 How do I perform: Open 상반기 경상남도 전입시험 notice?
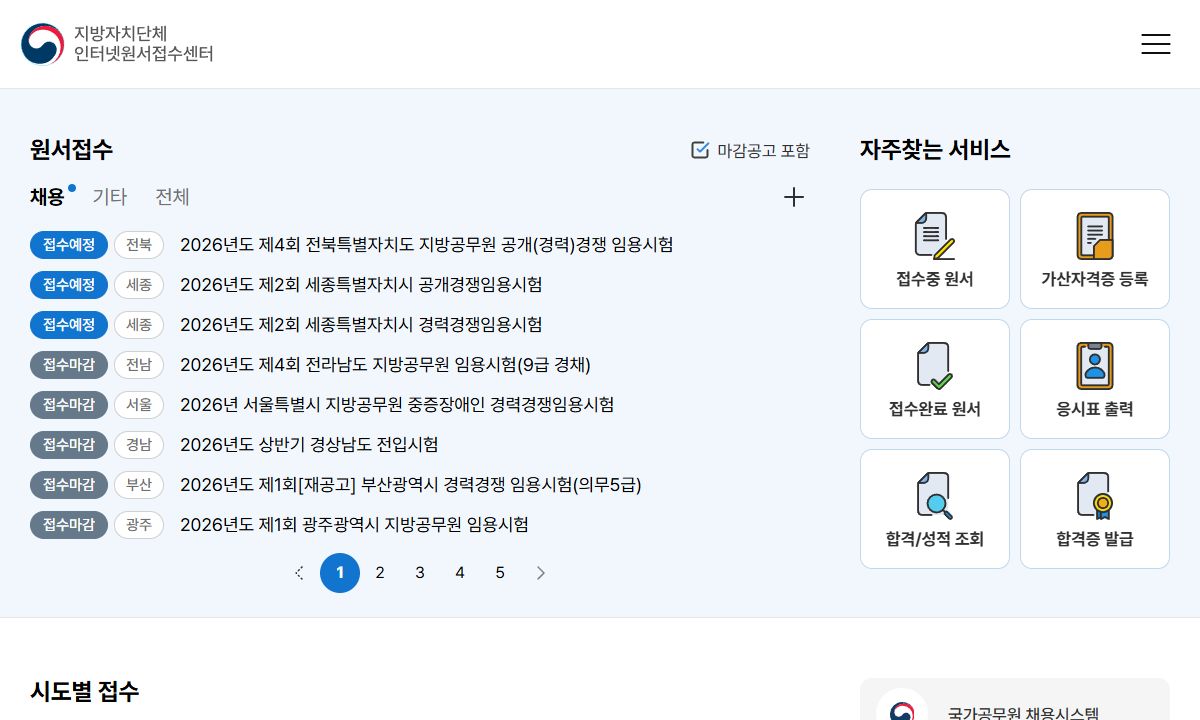click(x=309, y=445)
